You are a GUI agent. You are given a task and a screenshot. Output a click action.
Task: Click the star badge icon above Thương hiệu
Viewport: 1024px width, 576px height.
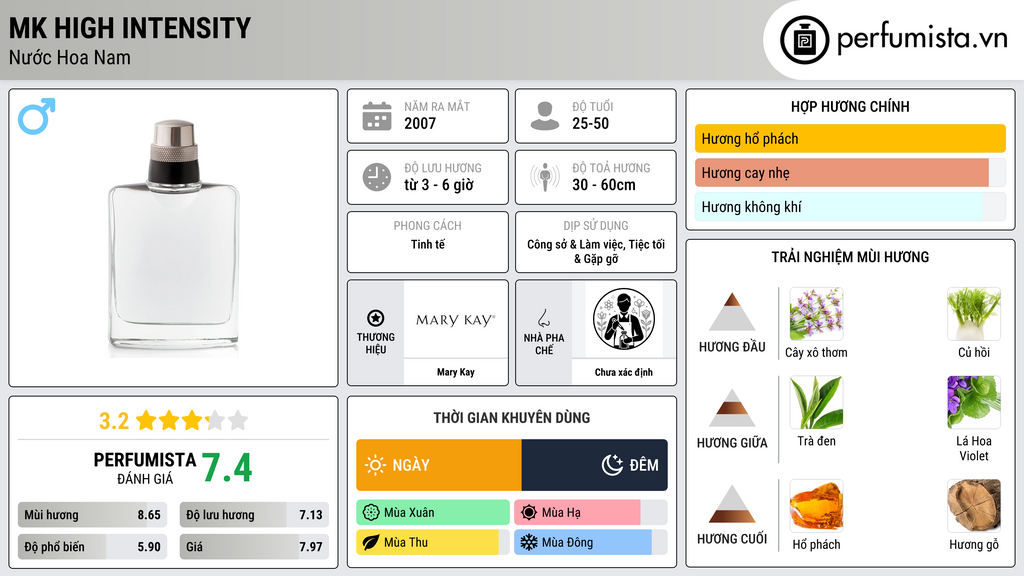coord(376,318)
